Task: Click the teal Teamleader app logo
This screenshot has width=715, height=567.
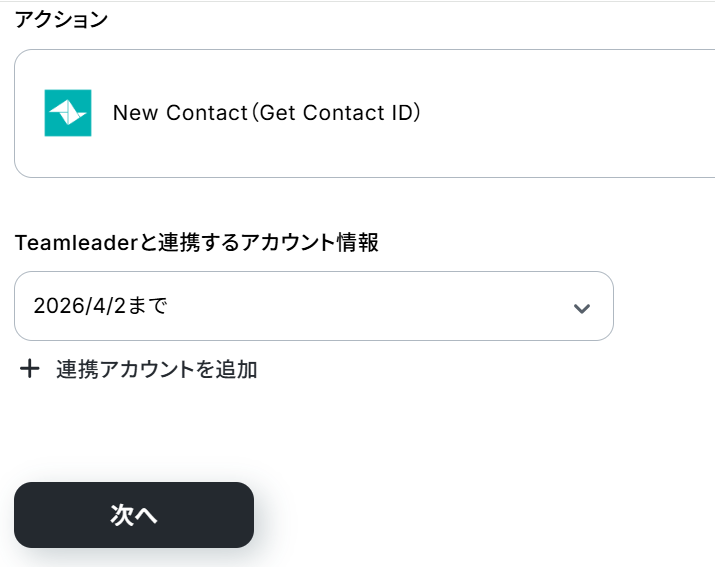Action: tap(68, 113)
